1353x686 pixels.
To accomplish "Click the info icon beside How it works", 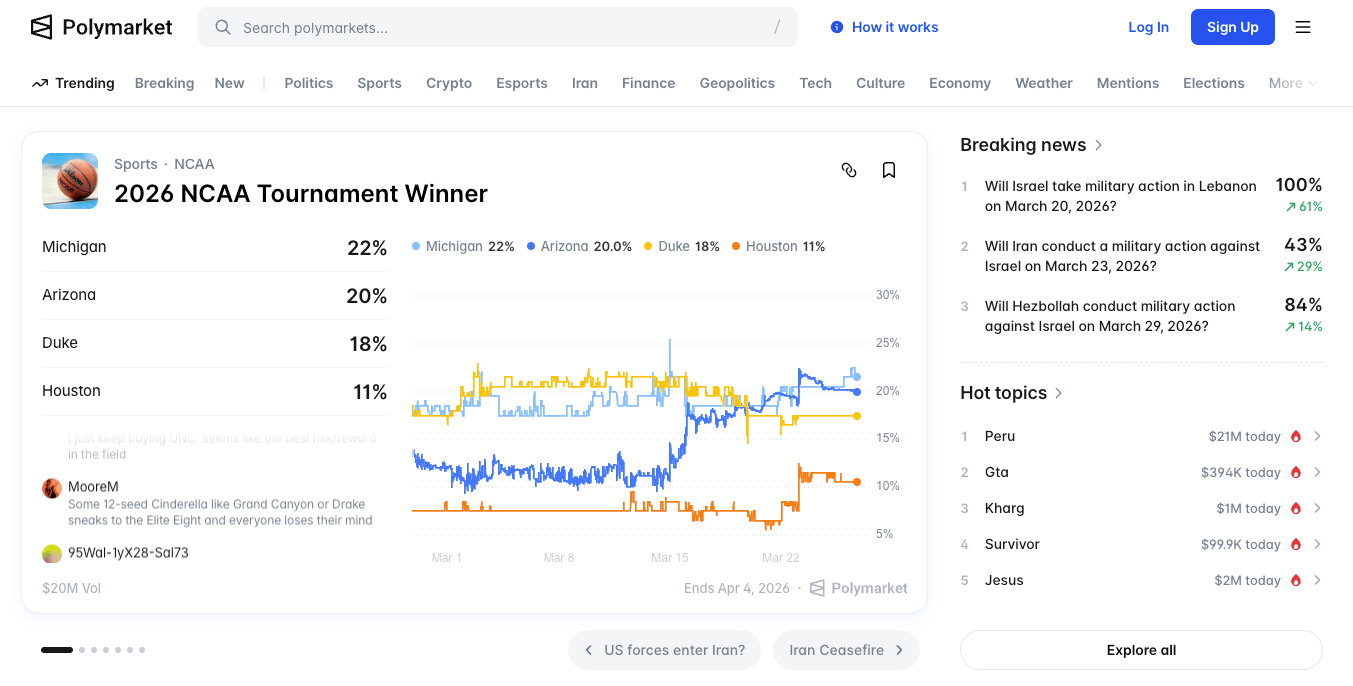I will coord(837,27).
